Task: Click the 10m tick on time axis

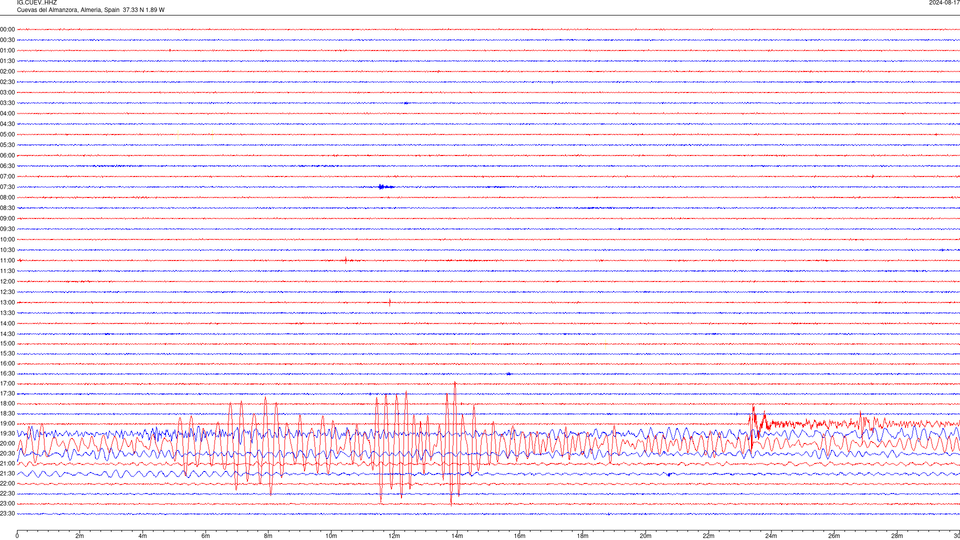Action: pyautogui.click(x=331, y=536)
